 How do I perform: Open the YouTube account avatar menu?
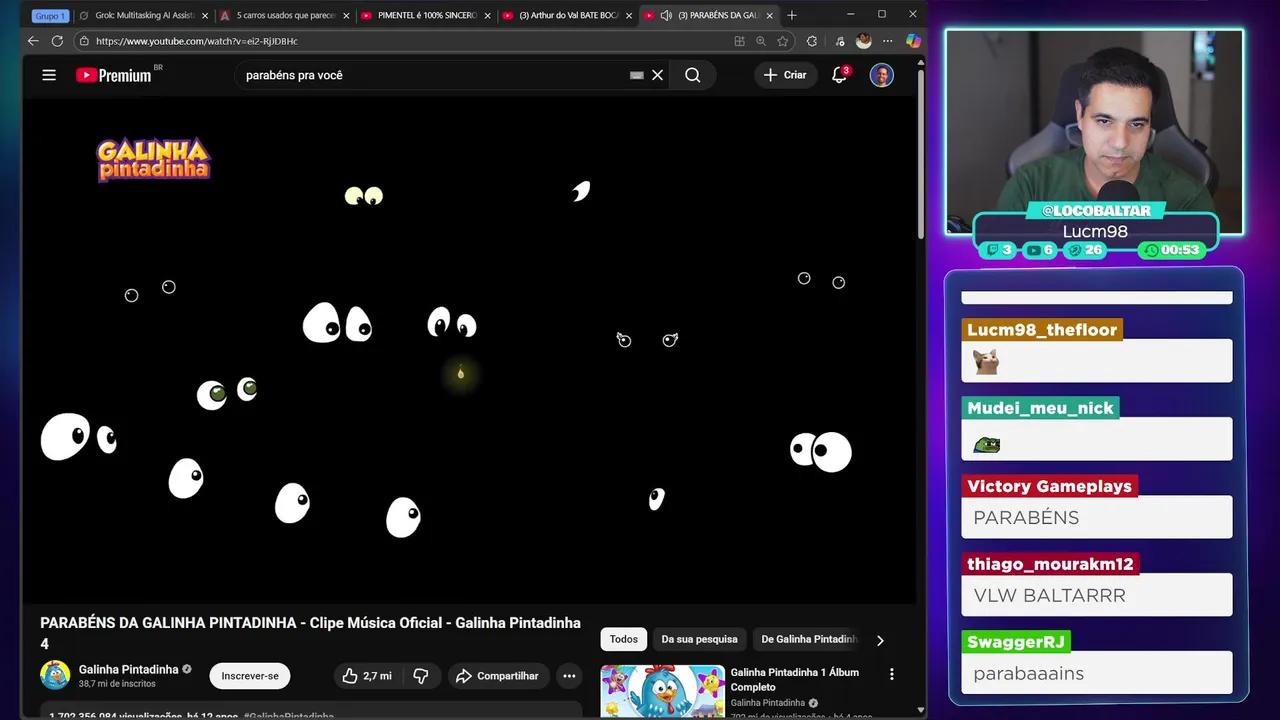pos(881,75)
